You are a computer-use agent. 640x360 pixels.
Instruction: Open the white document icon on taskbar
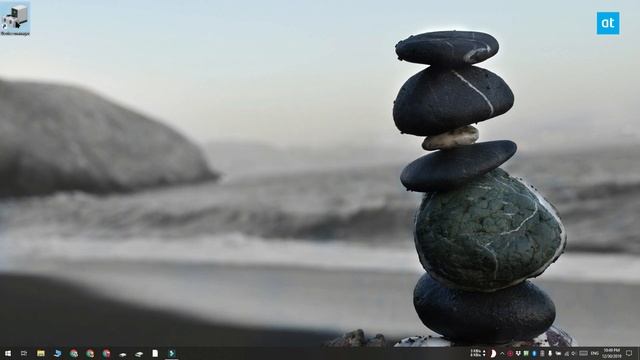[x=155, y=353]
